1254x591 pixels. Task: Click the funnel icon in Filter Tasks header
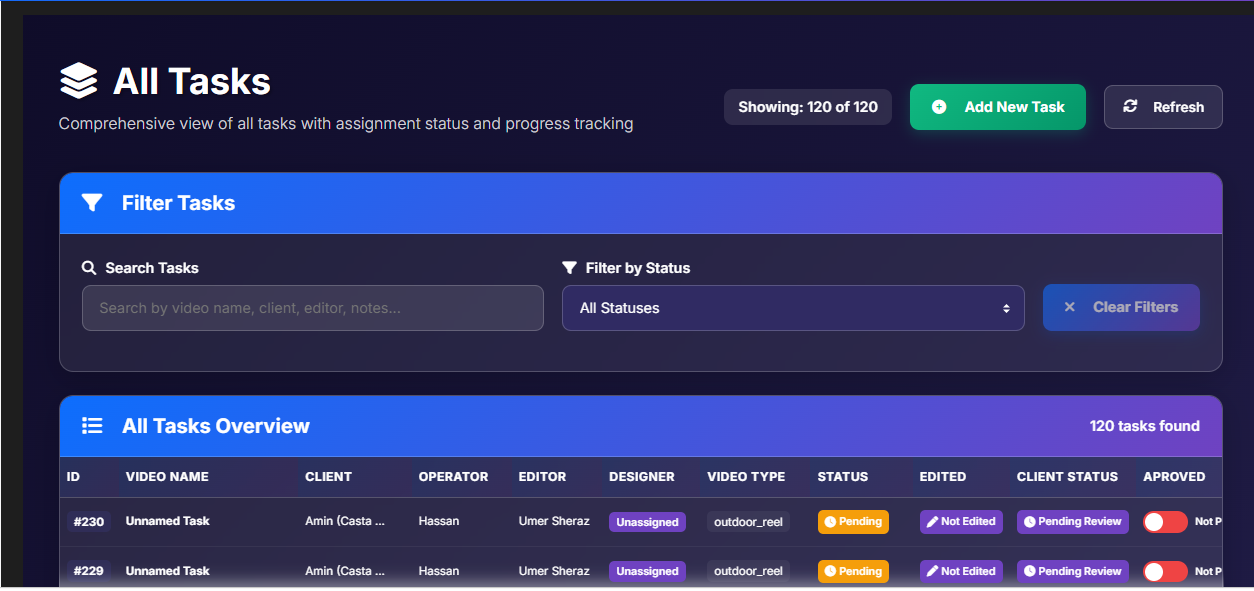[x=92, y=203]
